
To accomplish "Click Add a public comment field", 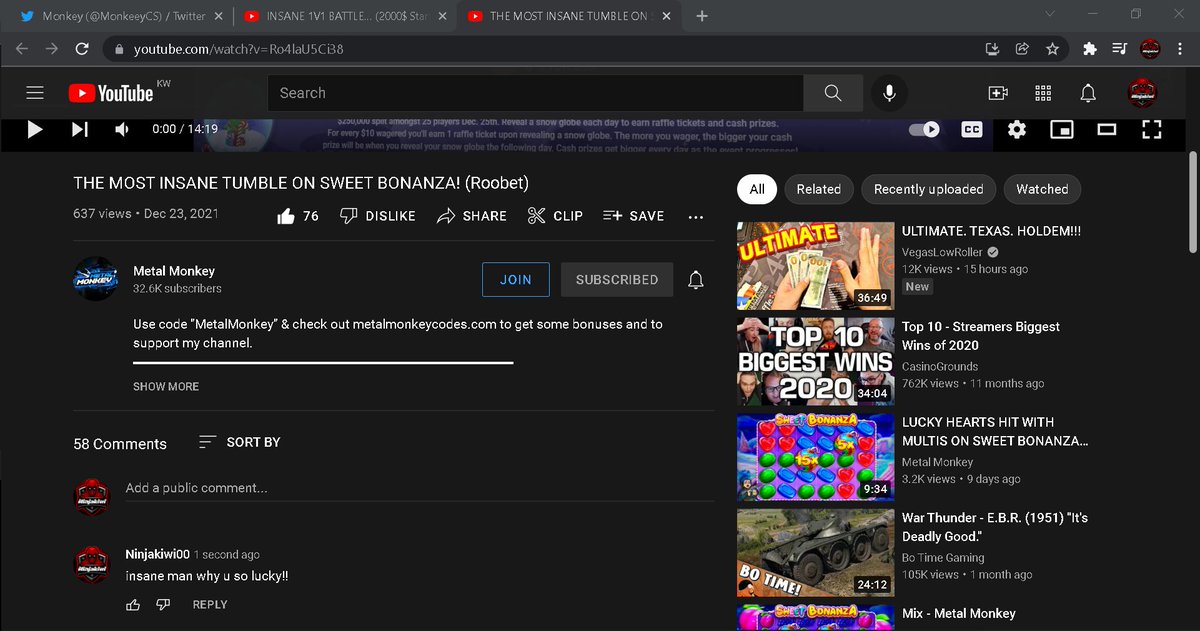I will (419, 488).
